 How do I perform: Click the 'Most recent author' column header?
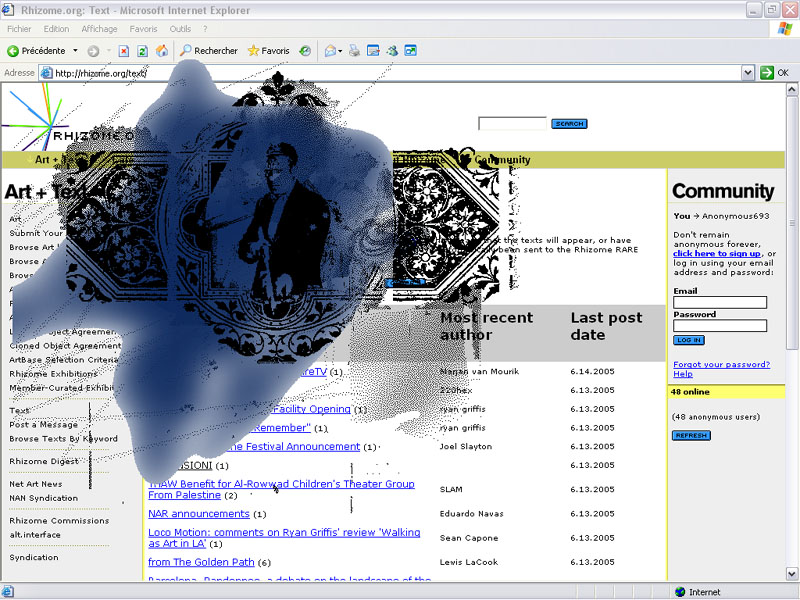[x=487, y=326]
